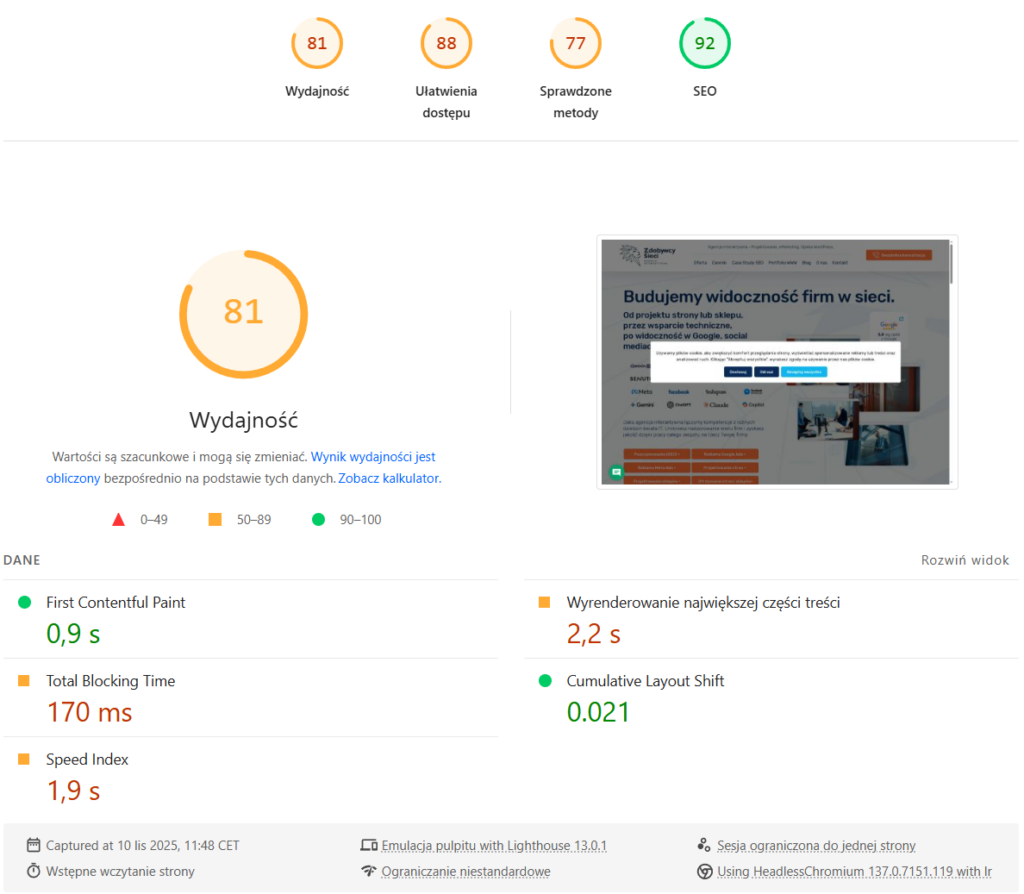
Task: Expand the view via Rozwiń widok
Action: point(964,560)
